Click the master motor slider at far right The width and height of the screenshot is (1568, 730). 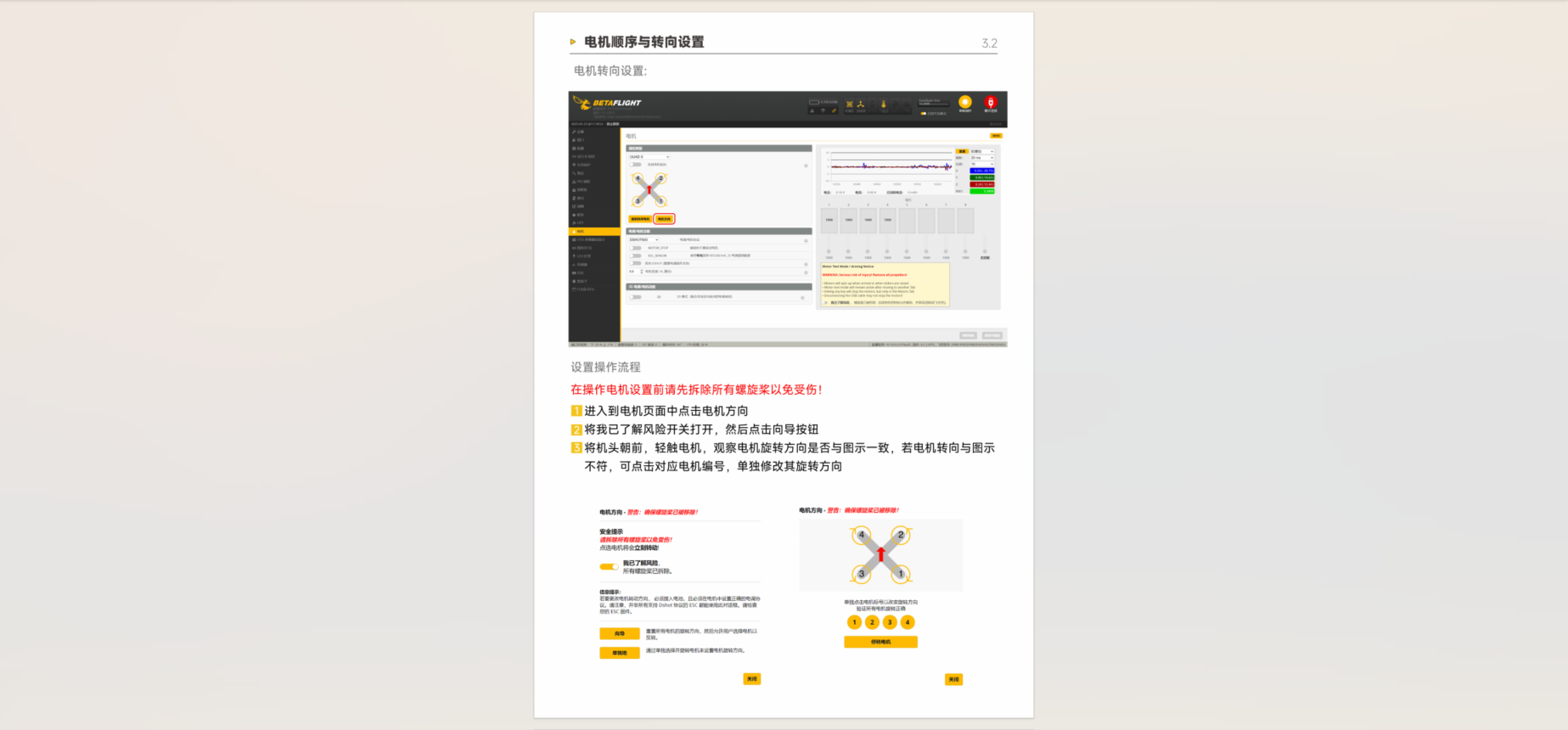point(985,251)
